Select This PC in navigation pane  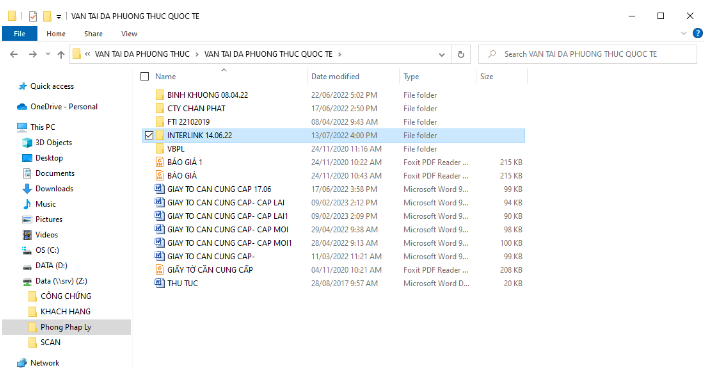click(42, 127)
